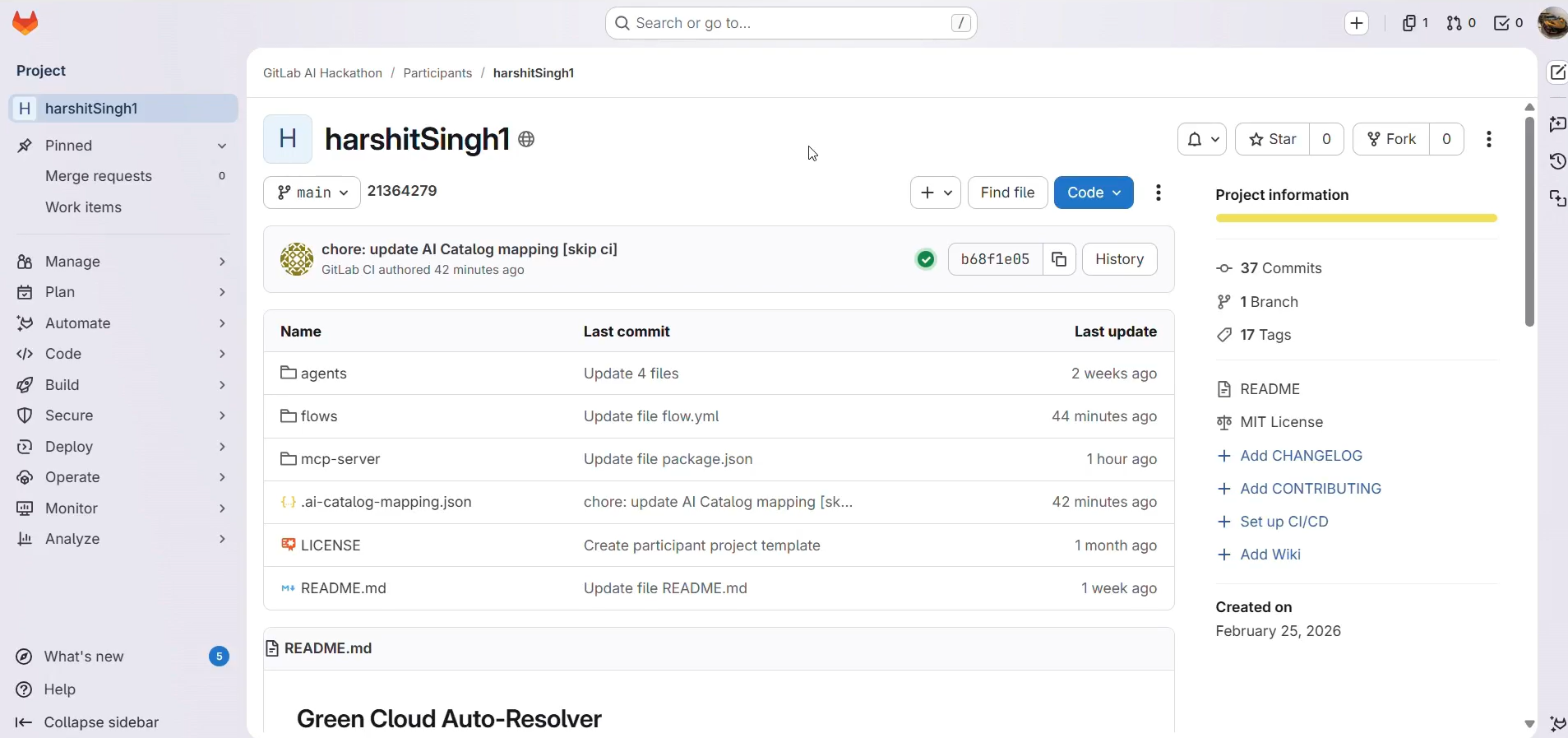Screen dimensions: 1568x738
Task: Open the agents folder
Action: pos(324,374)
